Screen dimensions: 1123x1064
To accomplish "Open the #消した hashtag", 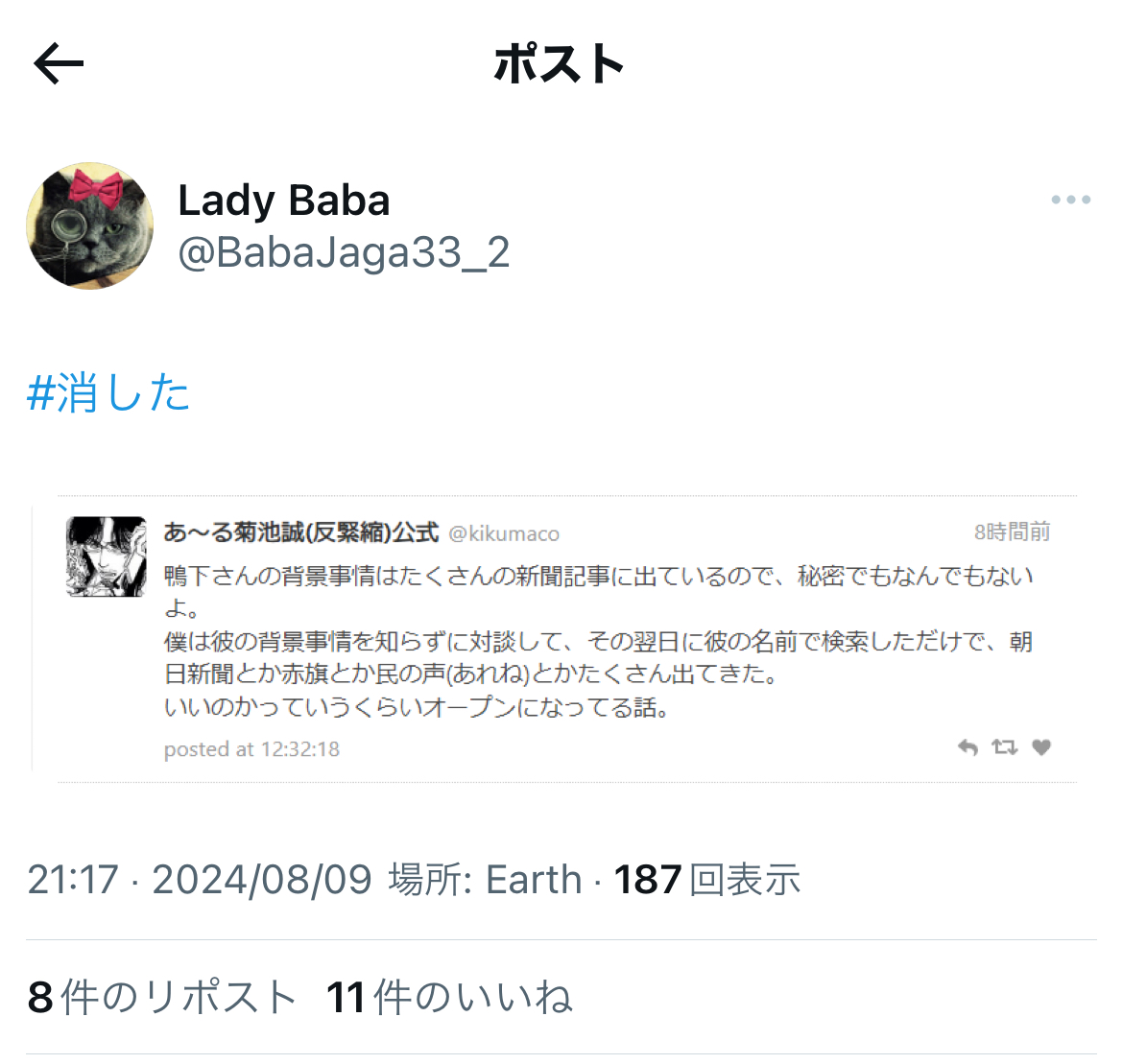I will 108,392.
